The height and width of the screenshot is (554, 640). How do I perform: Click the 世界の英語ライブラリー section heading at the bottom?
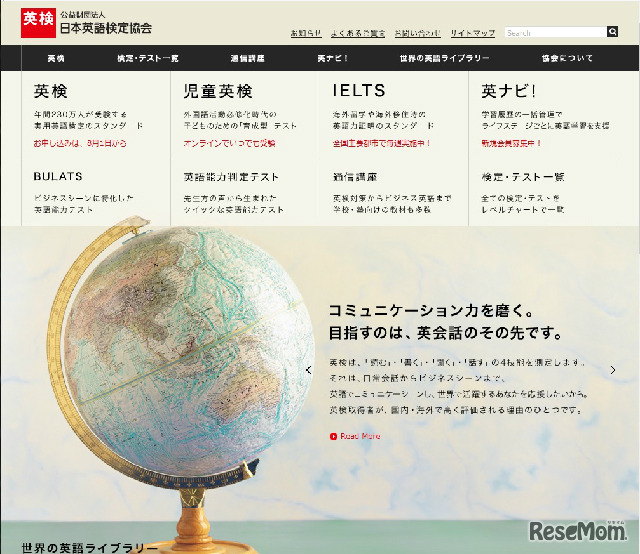pos(89,547)
